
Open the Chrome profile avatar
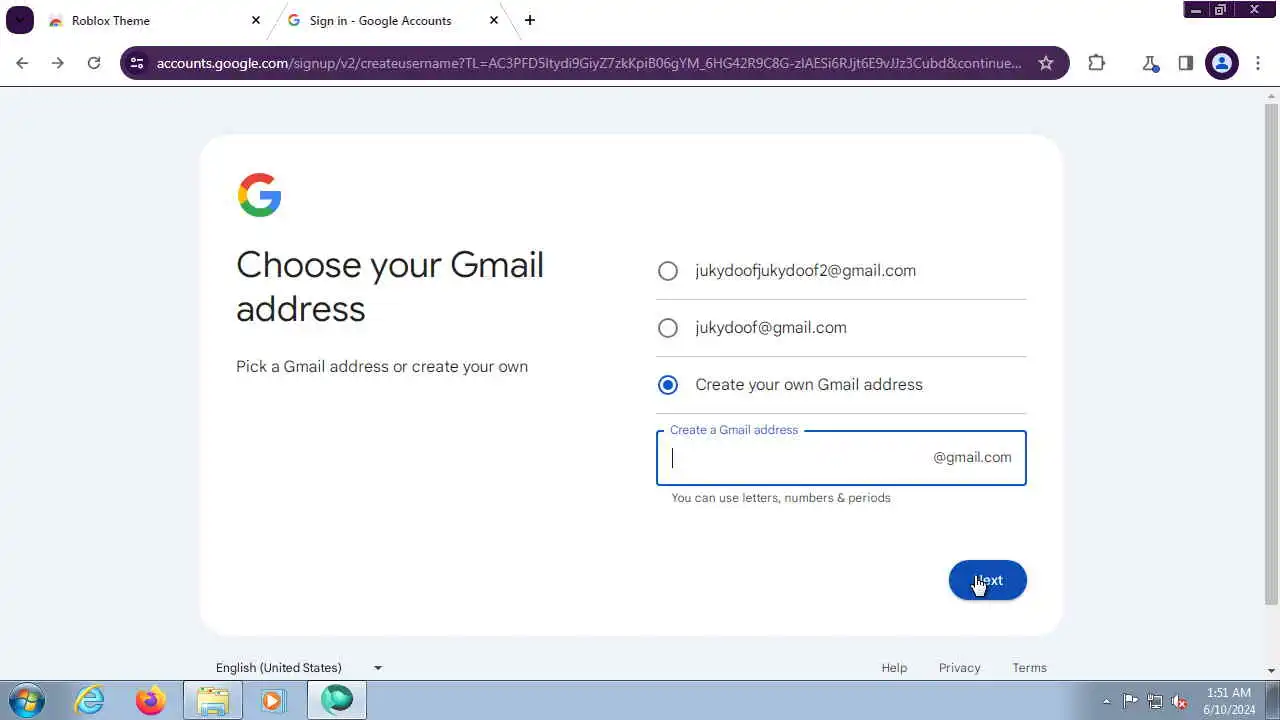[x=1222, y=63]
